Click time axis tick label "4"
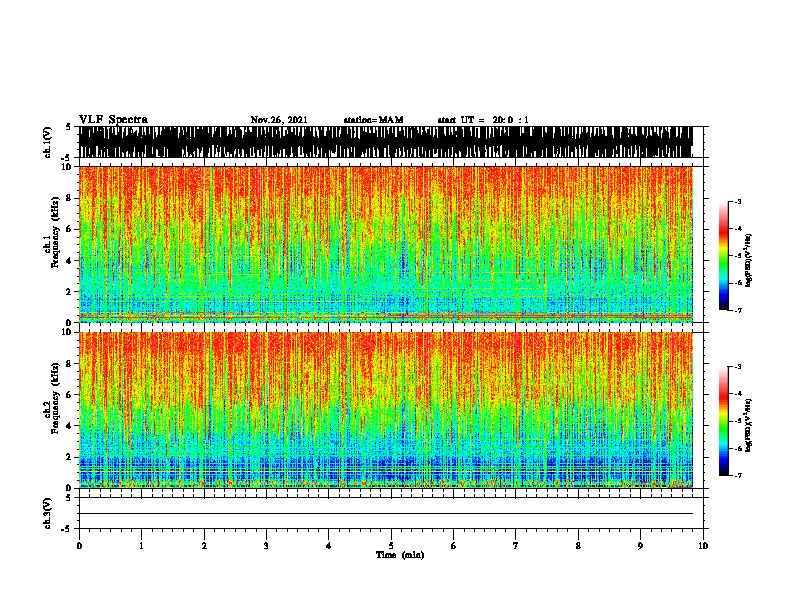 click(x=329, y=546)
